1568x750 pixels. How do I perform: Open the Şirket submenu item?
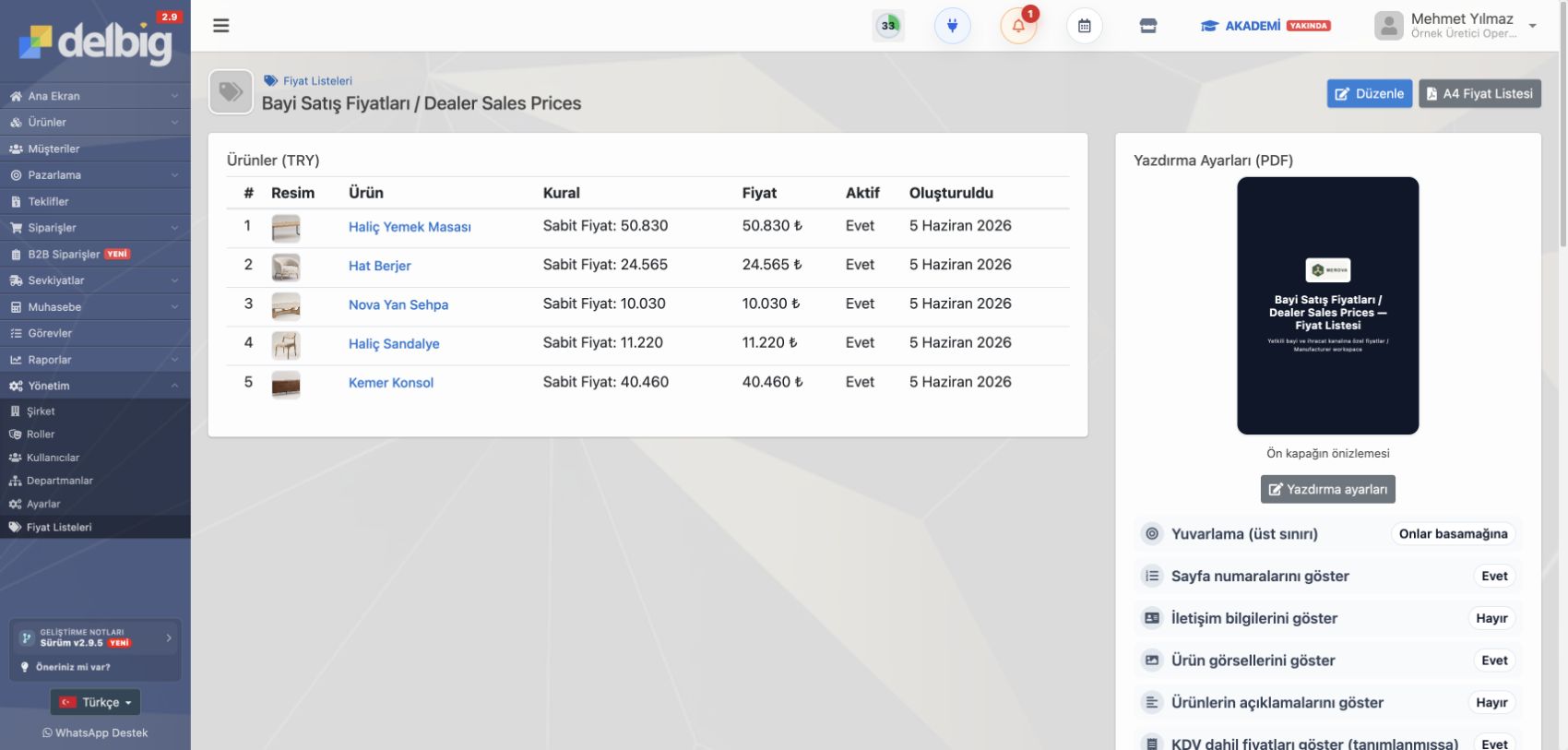[95, 411]
